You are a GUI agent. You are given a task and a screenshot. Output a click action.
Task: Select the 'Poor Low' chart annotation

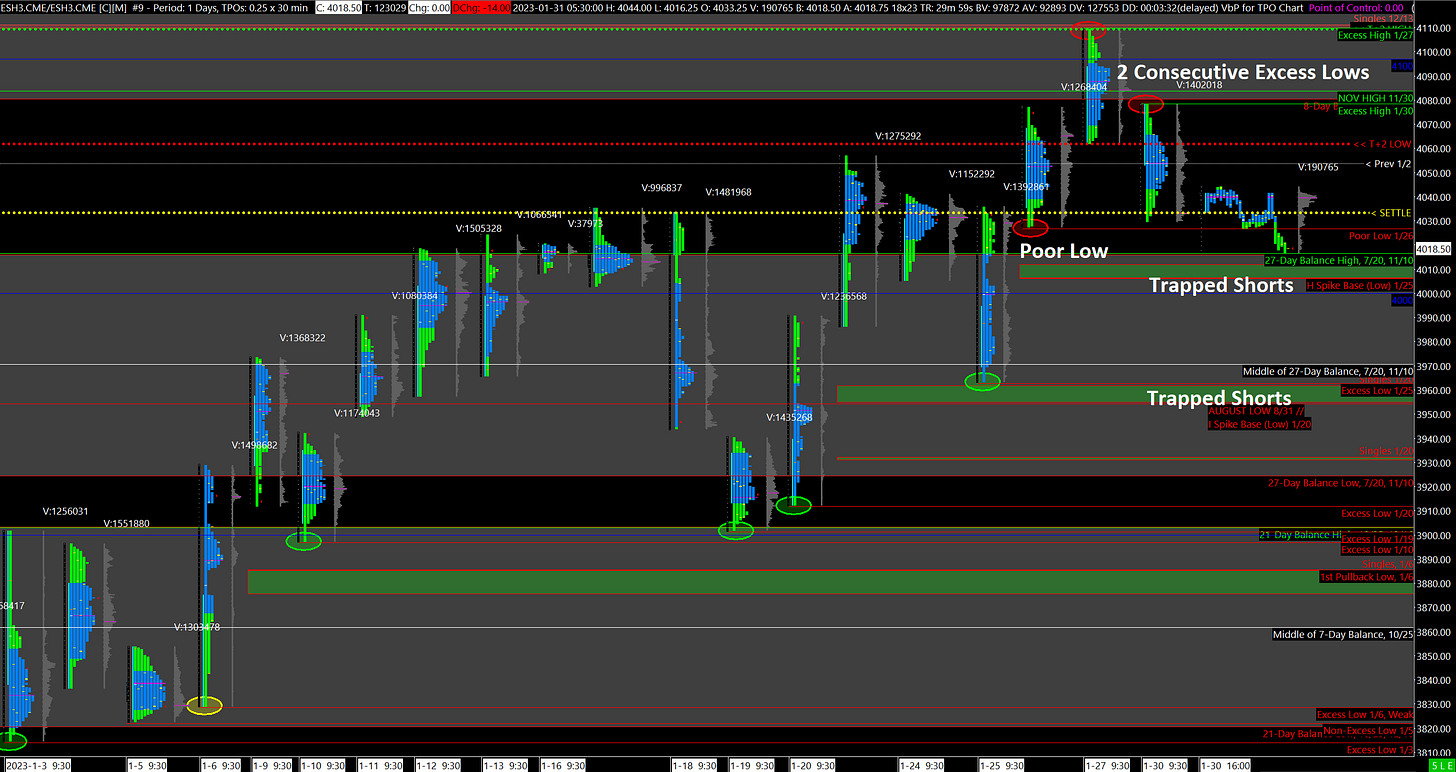1064,251
